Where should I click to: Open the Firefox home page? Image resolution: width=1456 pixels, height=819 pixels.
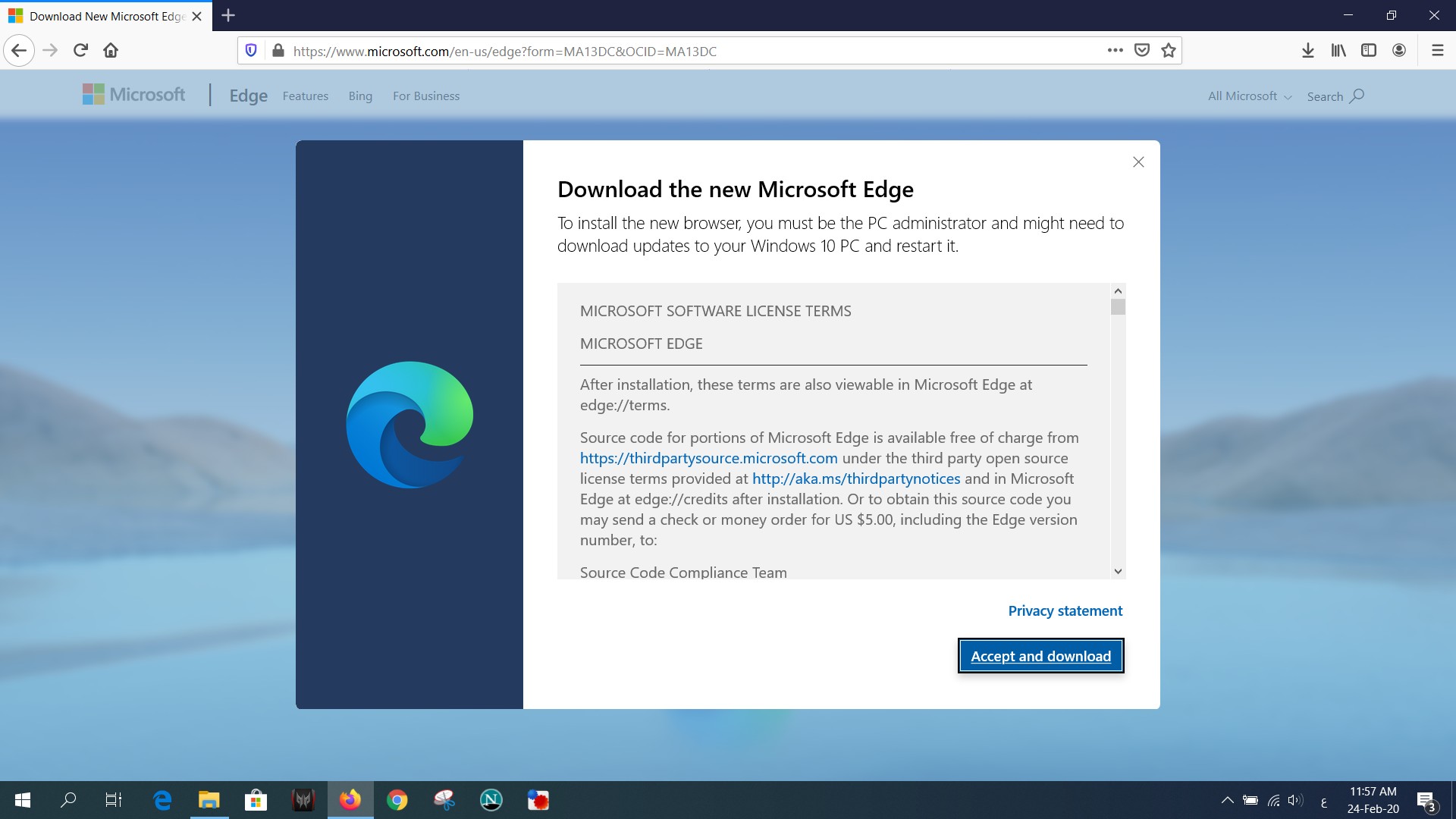tap(111, 51)
